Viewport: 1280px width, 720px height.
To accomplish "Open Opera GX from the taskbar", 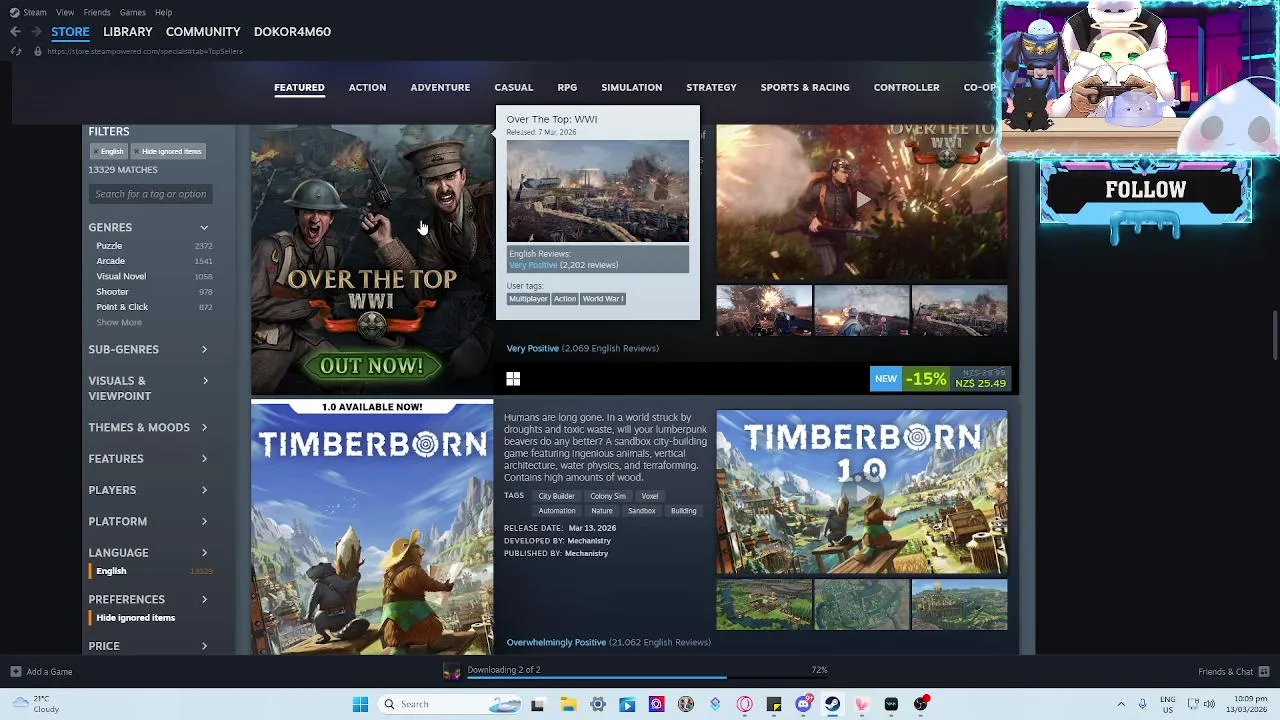I will 744,704.
